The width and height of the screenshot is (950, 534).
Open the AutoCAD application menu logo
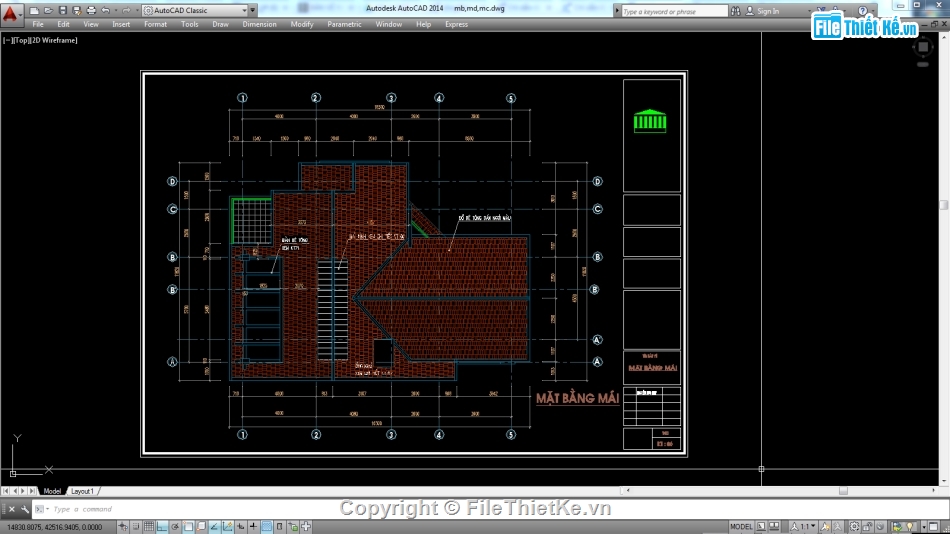[x=10, y=13]
